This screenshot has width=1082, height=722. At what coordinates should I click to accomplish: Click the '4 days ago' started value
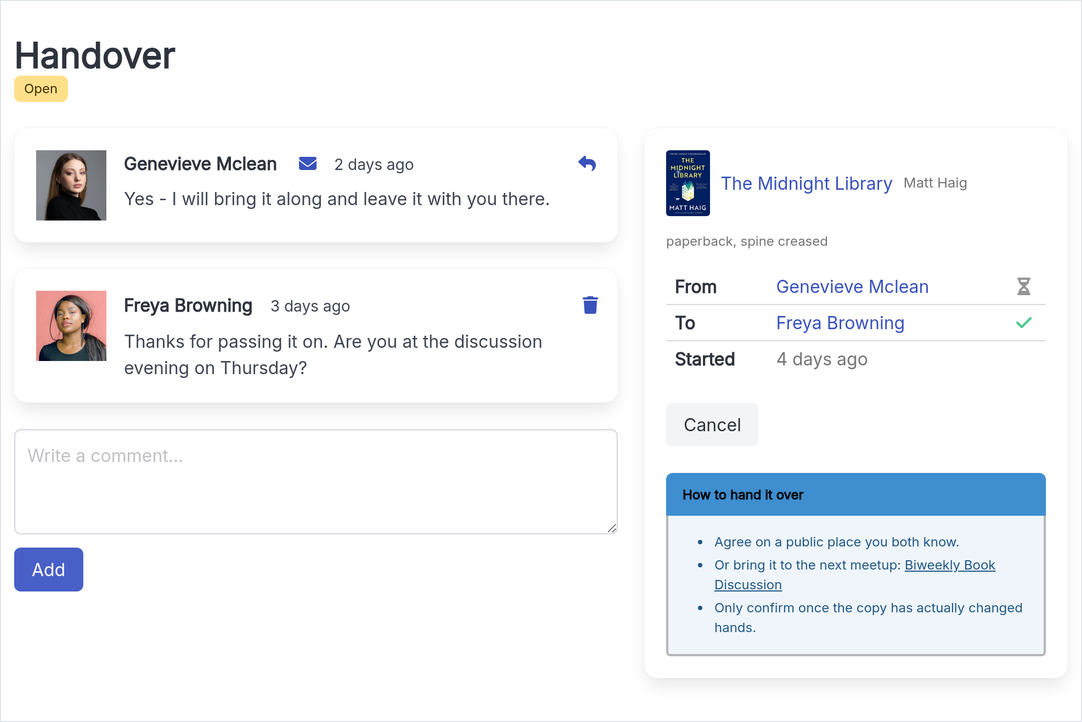point(822,360)
